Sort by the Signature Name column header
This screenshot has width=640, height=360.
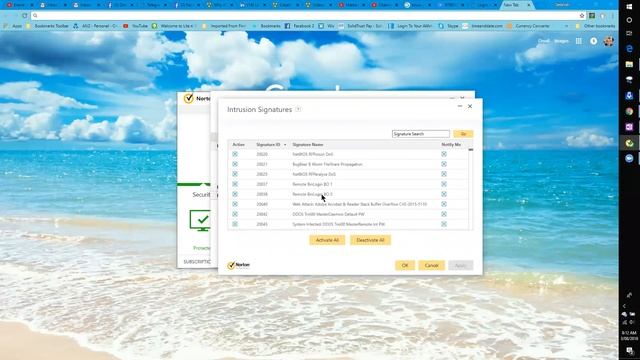(x=308, y=145)
